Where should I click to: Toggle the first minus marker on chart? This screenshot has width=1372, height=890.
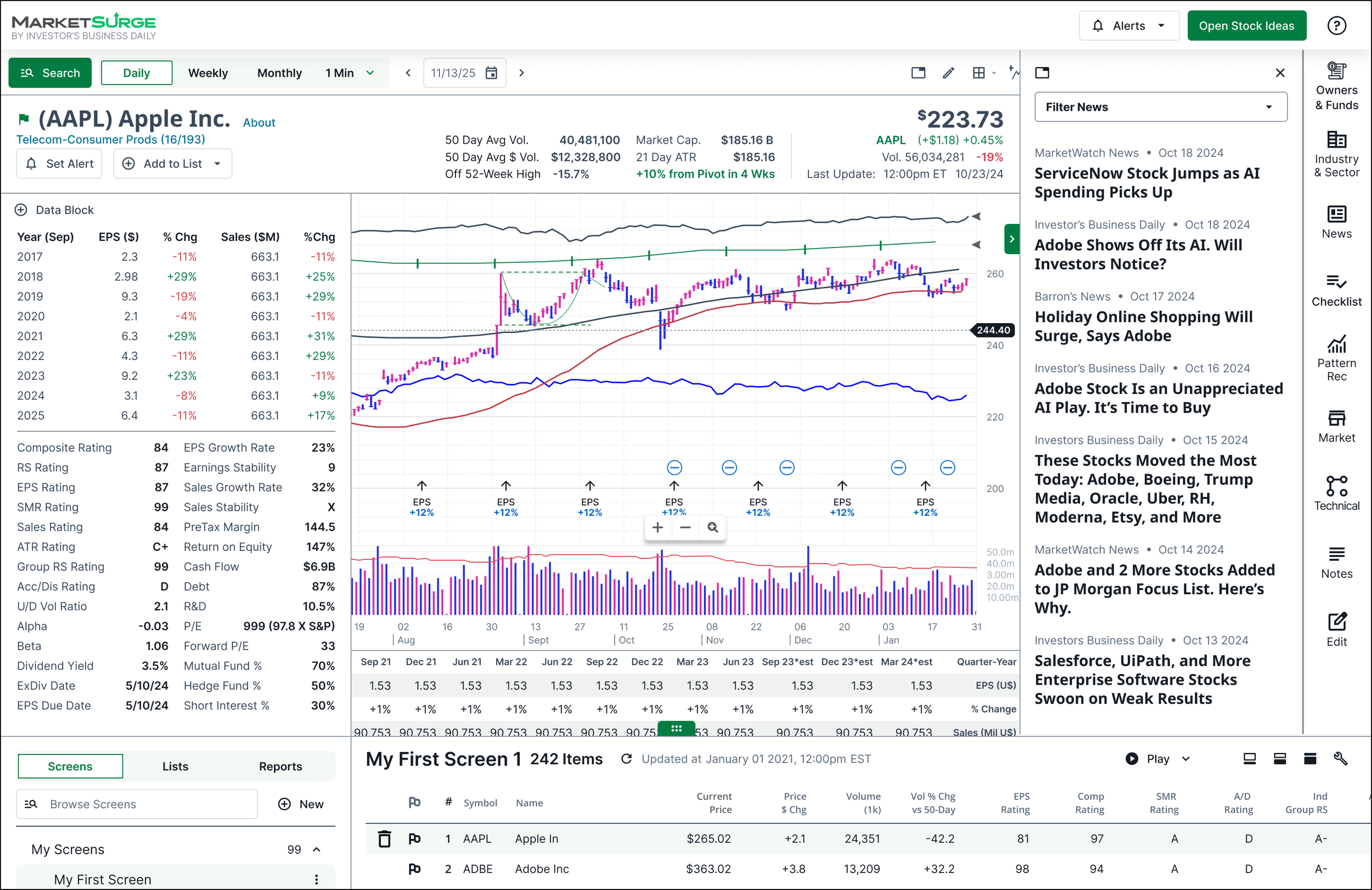[x=674, y=467]
